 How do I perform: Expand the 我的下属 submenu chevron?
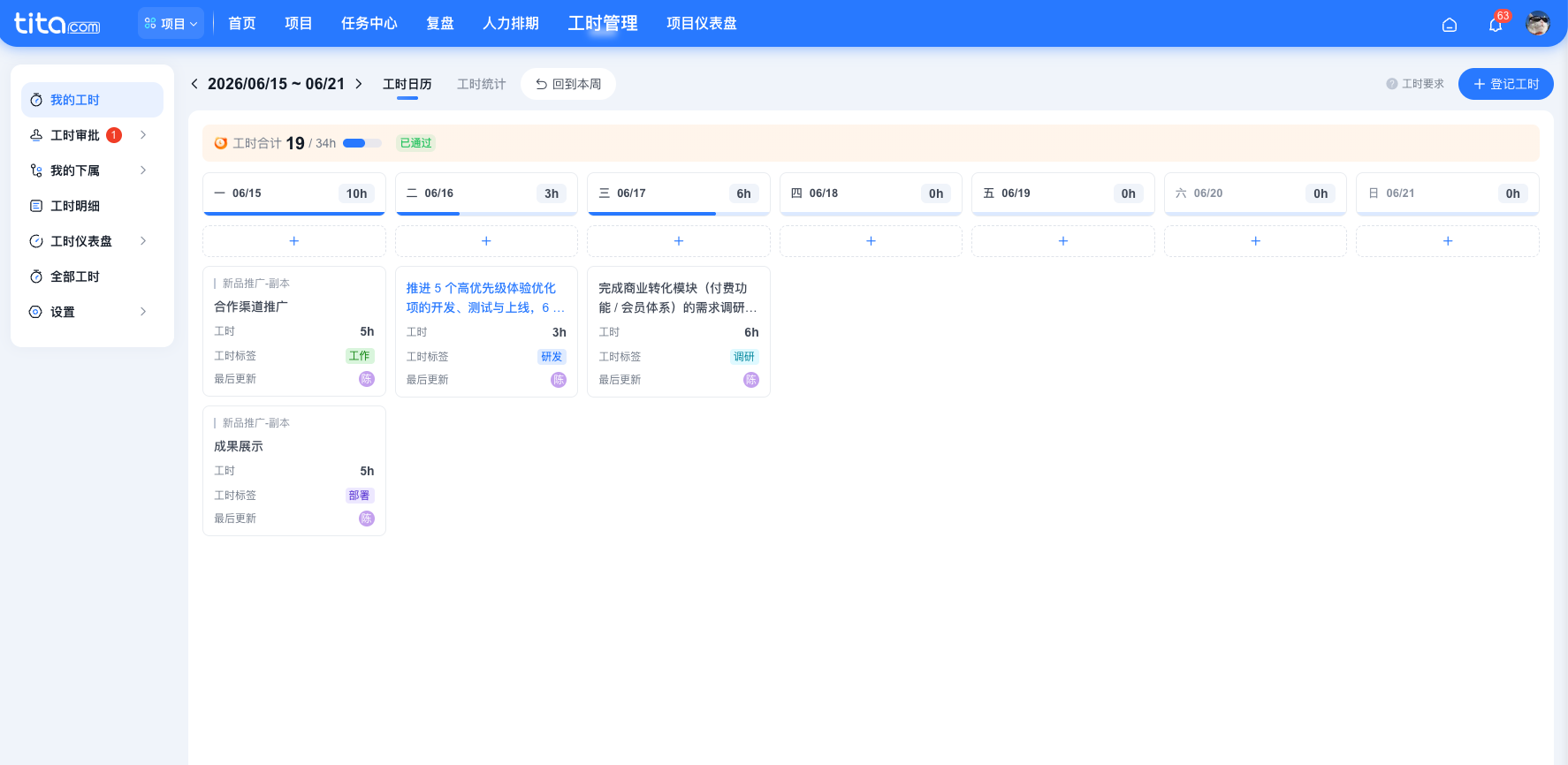click(x=143, y=170)
